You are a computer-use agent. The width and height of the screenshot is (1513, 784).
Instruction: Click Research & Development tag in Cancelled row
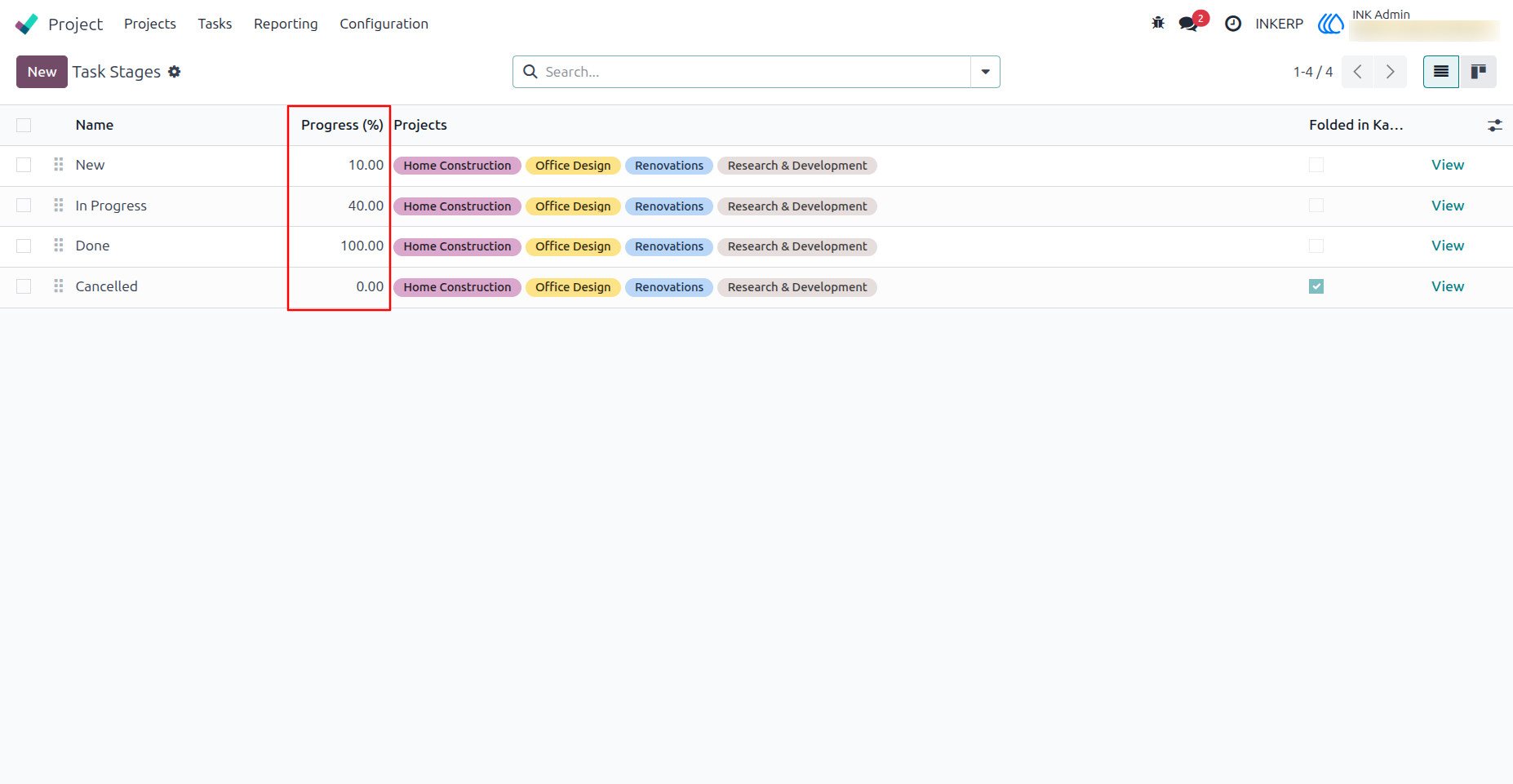click(797, 287)
